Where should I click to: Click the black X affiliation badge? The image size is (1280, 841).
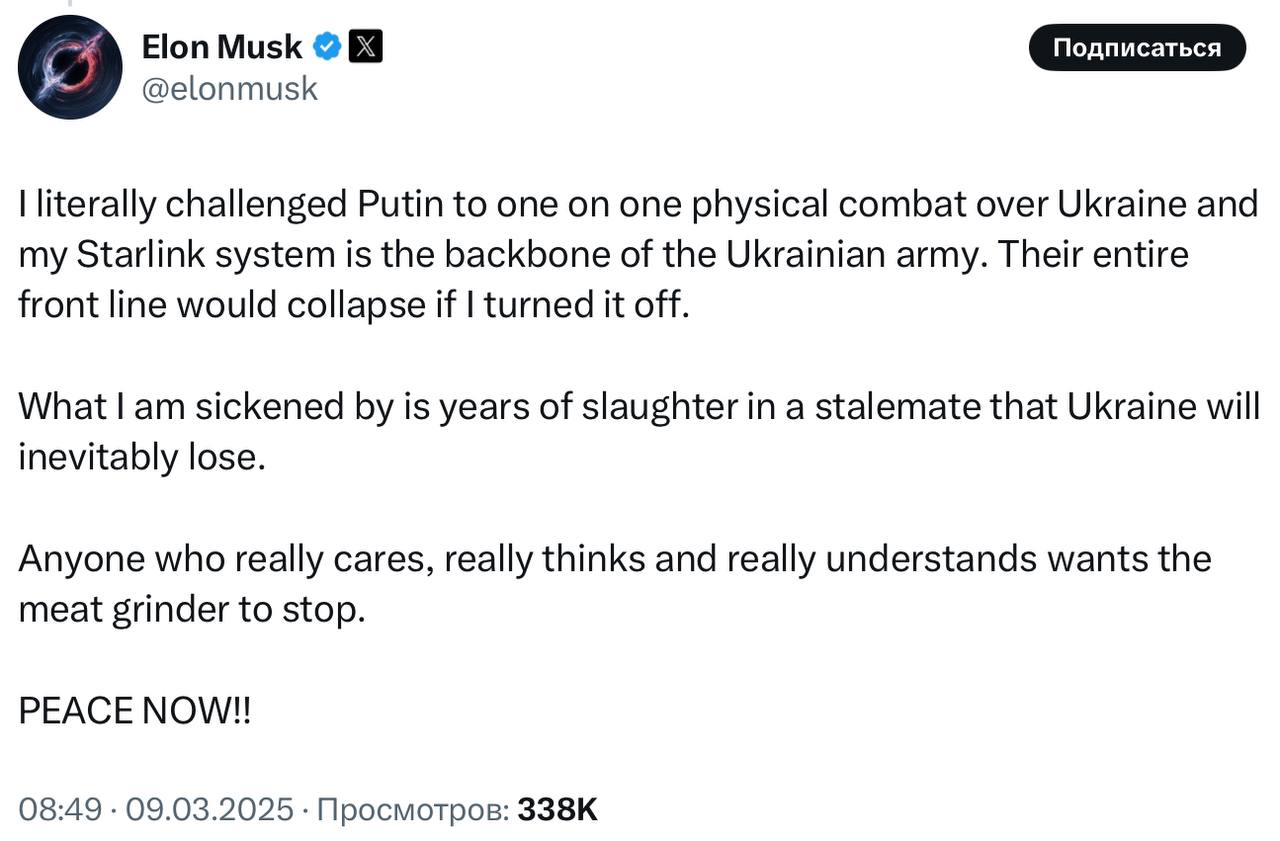point(365,46)
